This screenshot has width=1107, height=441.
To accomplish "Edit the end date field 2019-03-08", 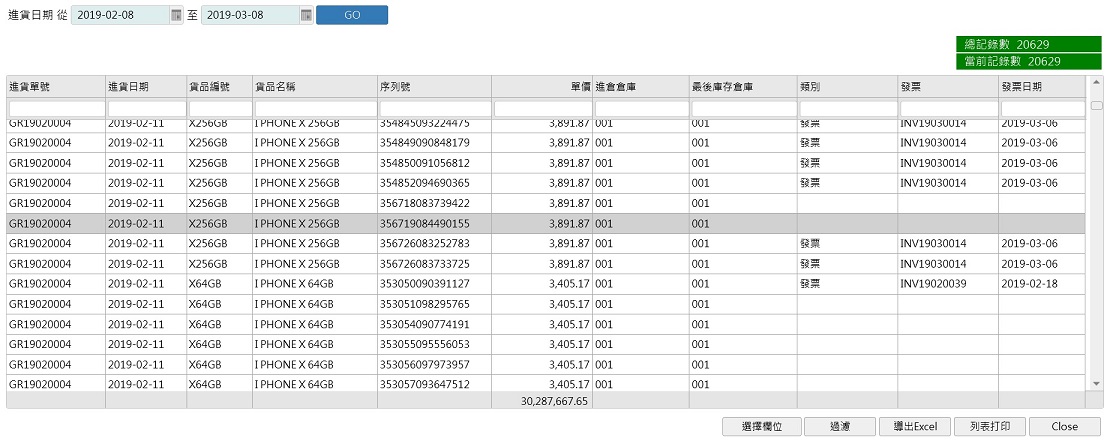I will pyautogui.click(x=251, y=15).
